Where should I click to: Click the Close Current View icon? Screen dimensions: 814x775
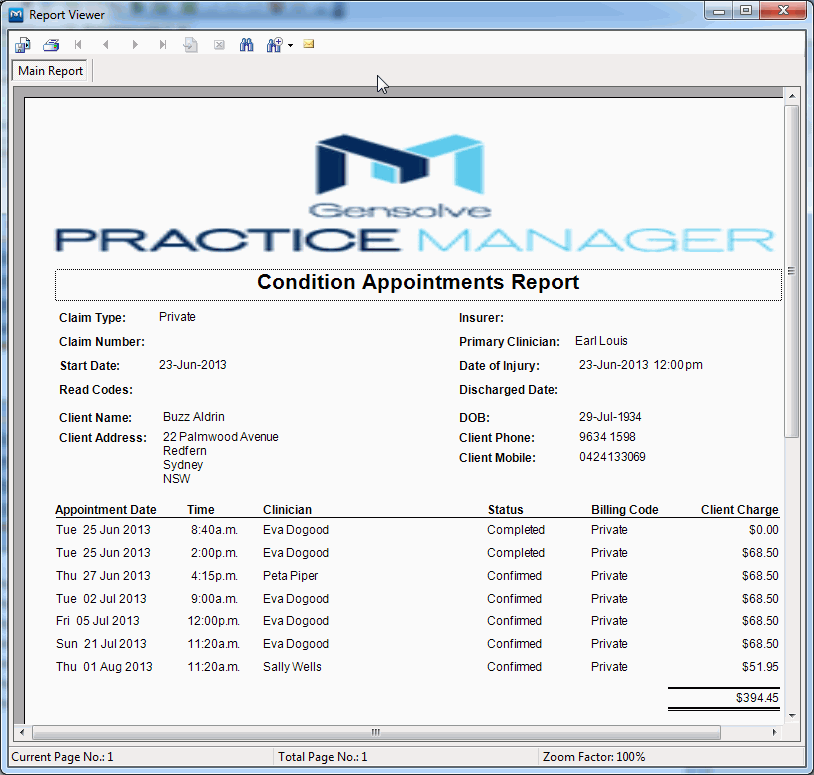tap(218, 44)
